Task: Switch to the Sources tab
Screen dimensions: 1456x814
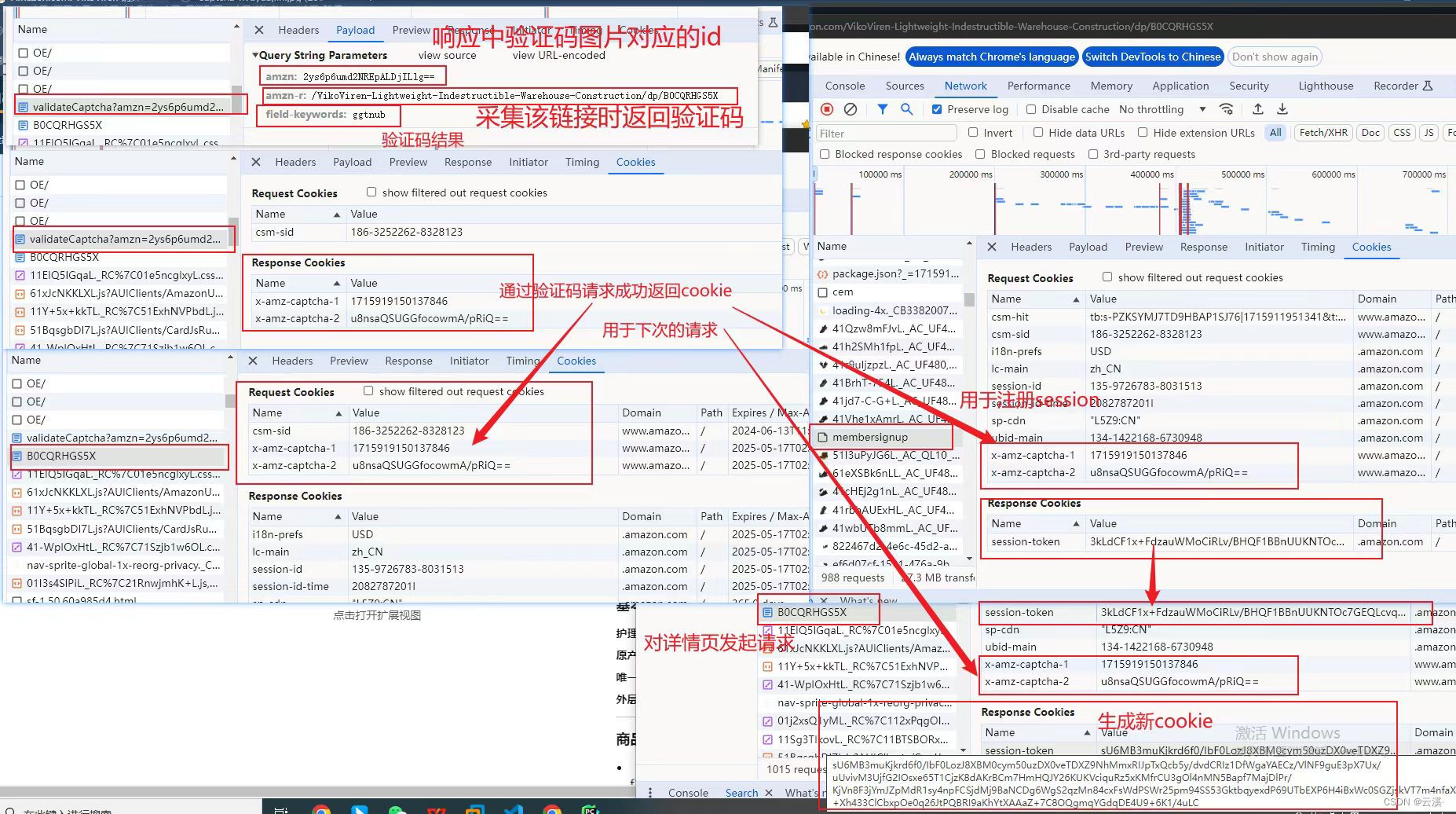Action: pos(905,86)
